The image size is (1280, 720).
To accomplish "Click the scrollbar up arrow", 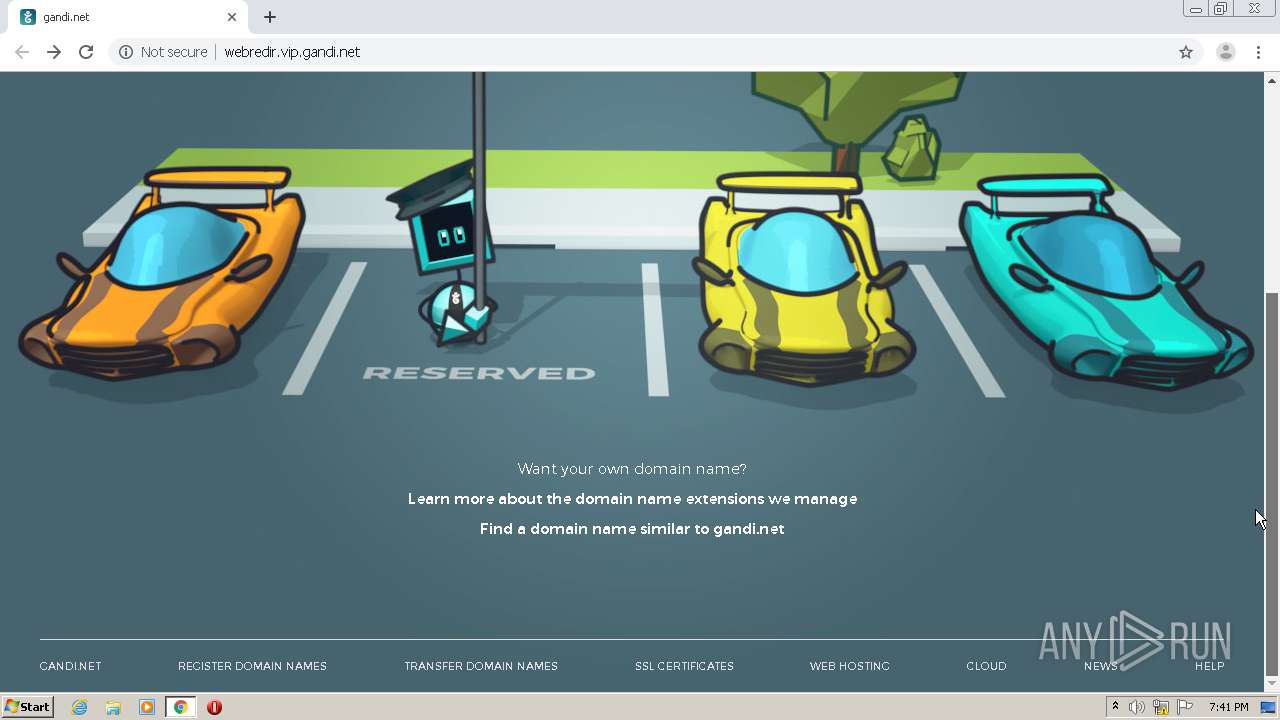I will [x=1272, y=79].
